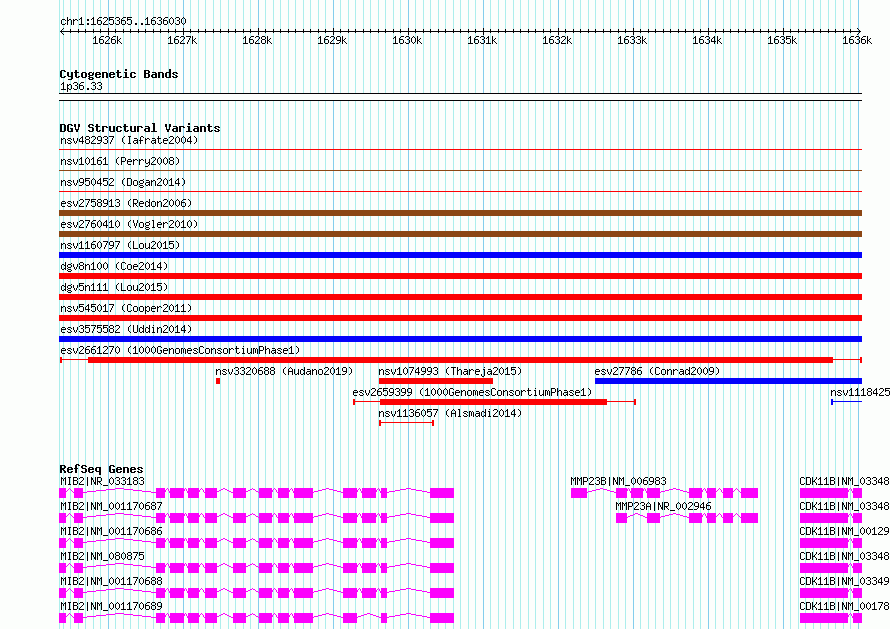The image size is (890, 629).
Task: Click the MMP23B|NM_006983 gene label
Action: point(618,481)
